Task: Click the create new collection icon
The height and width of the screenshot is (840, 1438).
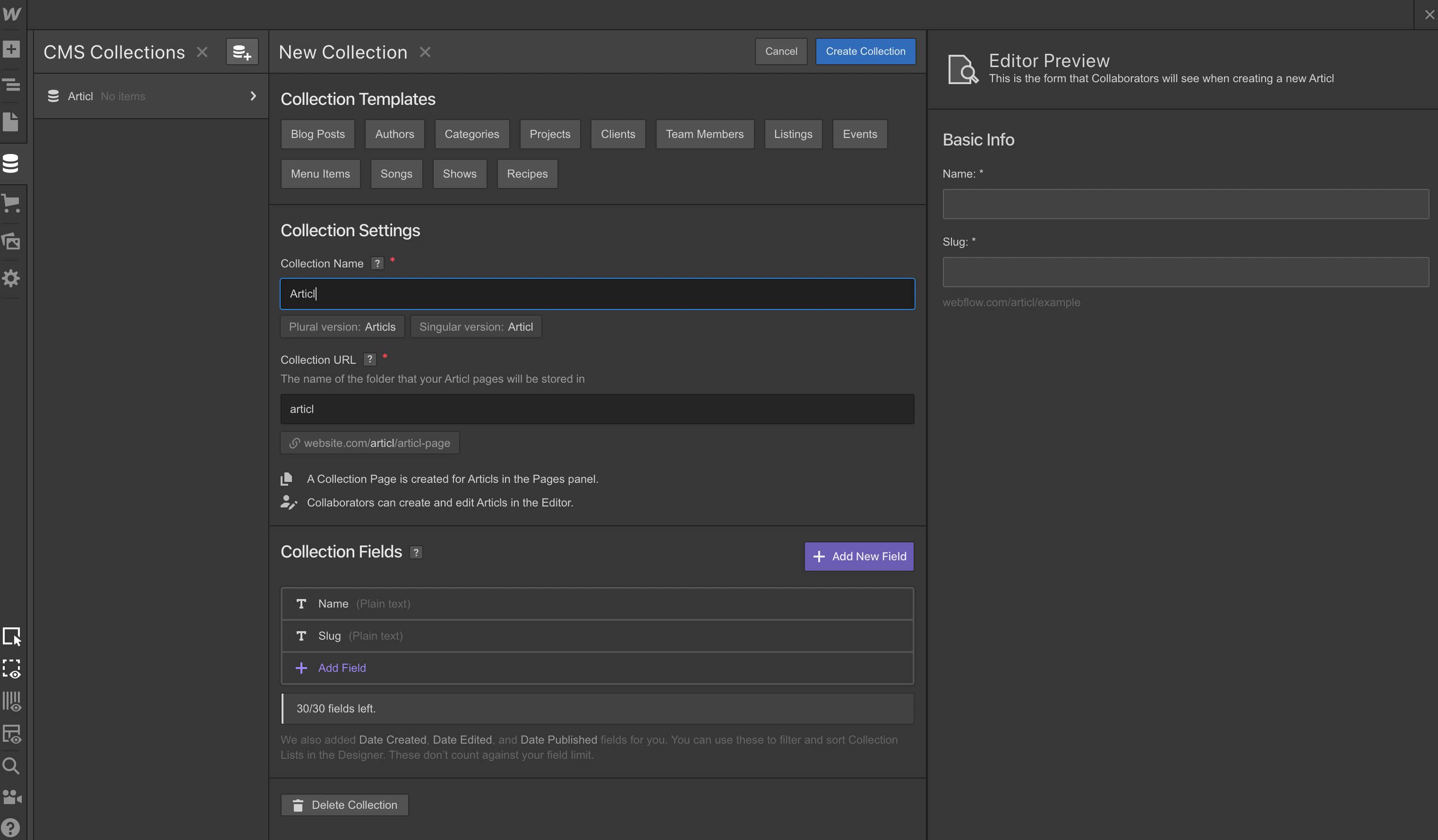Action: coord(242,52)
